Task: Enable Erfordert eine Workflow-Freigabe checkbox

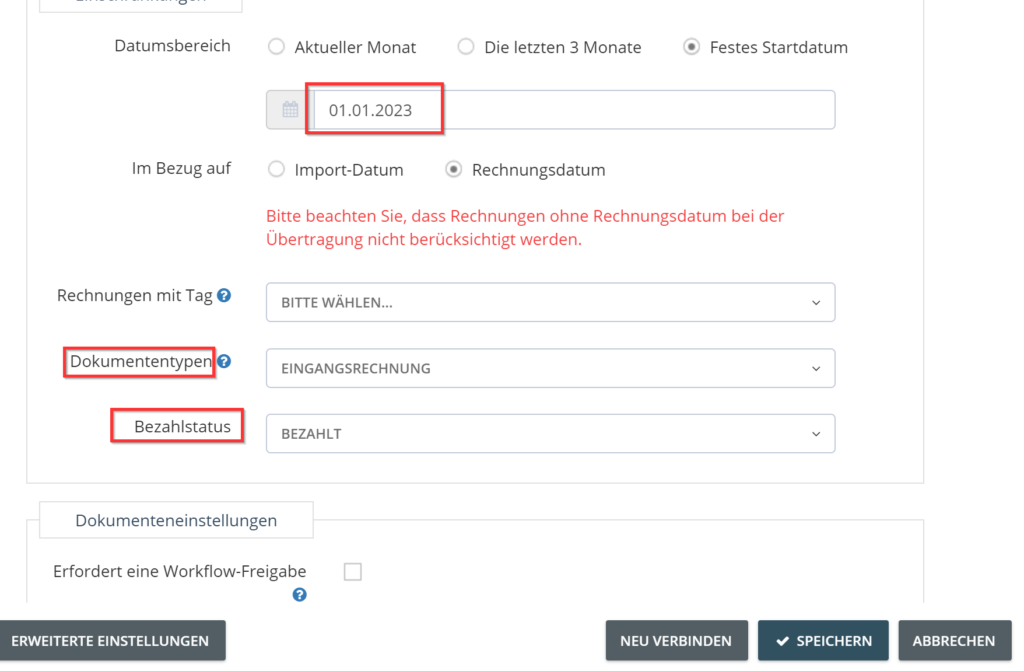Action: point(353,572)
